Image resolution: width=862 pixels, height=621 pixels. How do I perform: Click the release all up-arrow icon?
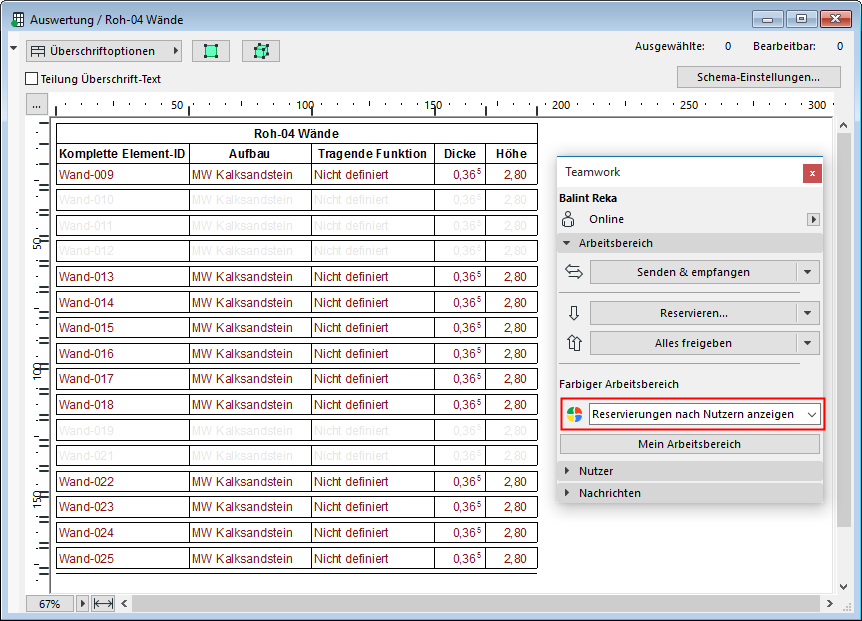click(x=574, y=343)
